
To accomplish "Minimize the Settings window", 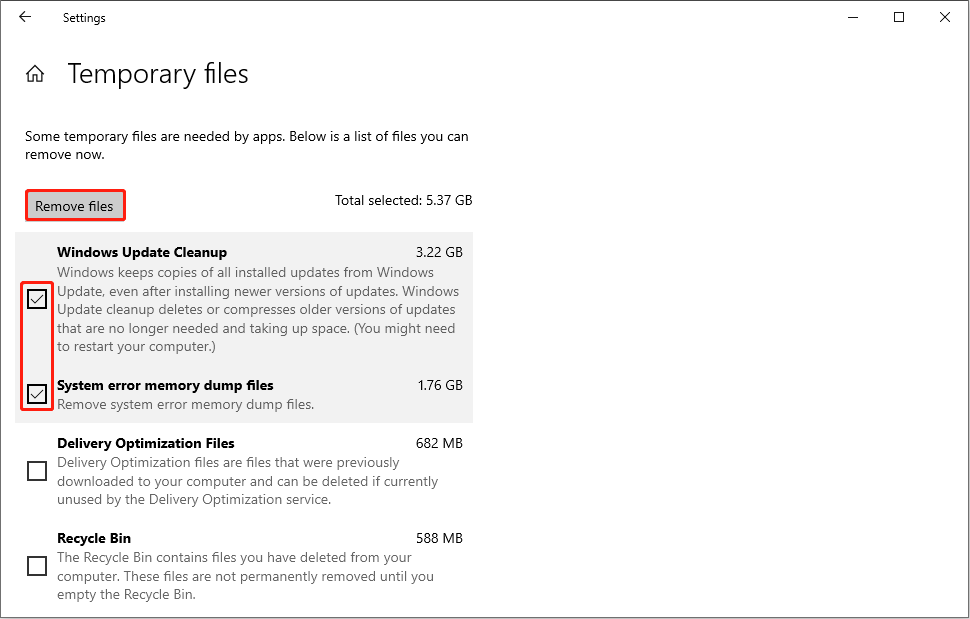I will click(x=852, y=17).
